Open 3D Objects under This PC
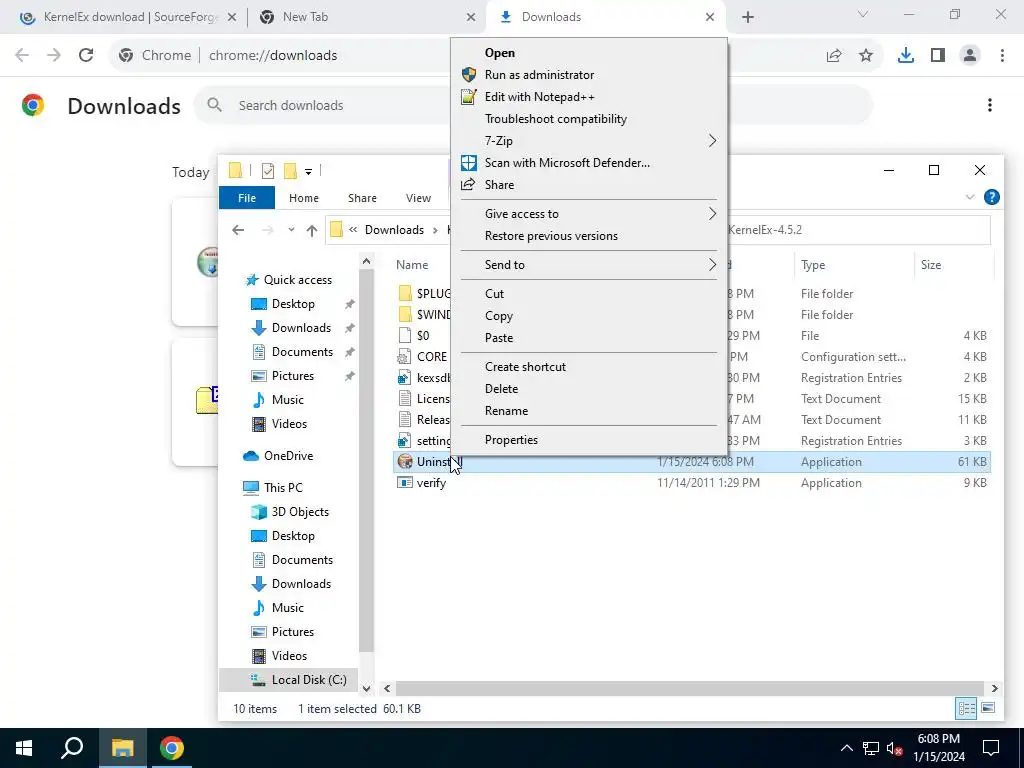 [x=300, y=512]
